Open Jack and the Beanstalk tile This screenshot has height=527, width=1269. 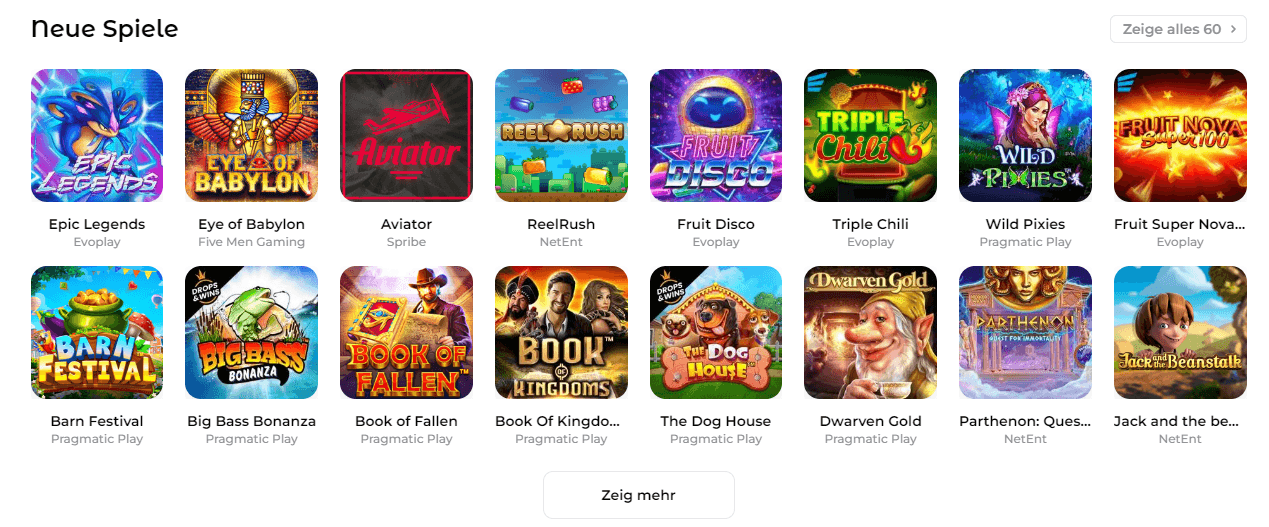point(1180,333)
